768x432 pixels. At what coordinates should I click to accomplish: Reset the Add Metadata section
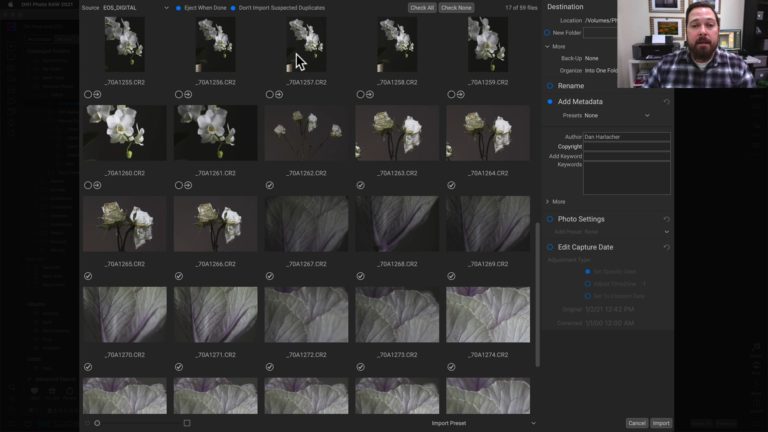(x=666, y=101)
